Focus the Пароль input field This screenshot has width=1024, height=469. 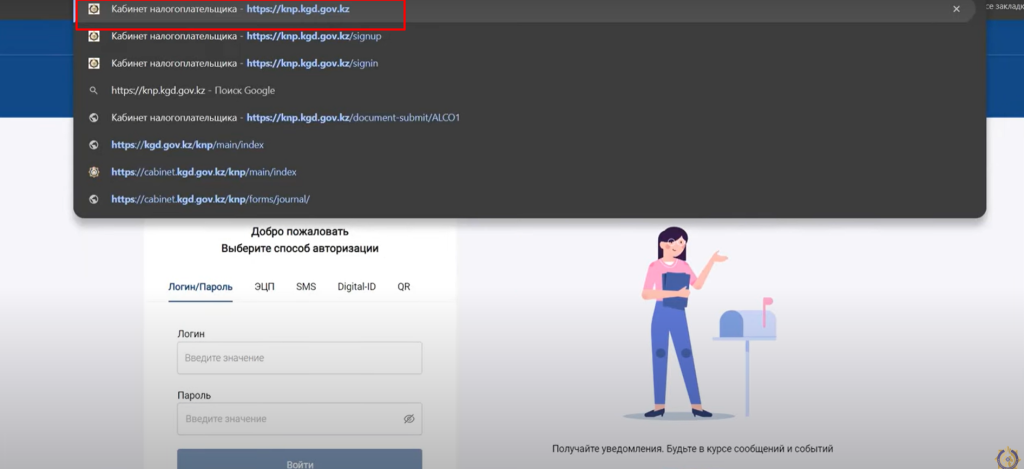[285, 419]
